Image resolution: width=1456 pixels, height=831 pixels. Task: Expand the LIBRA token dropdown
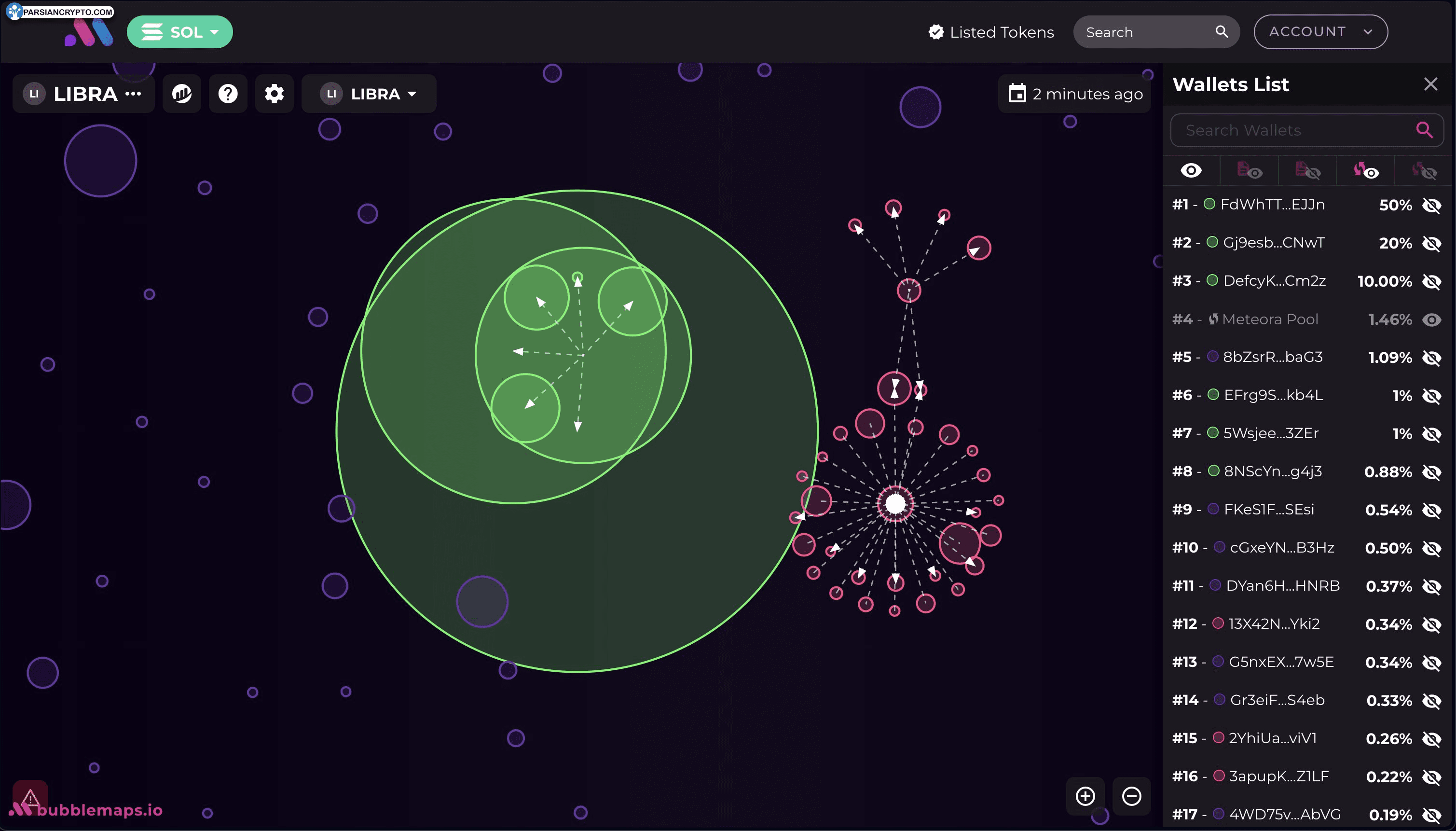370,93
